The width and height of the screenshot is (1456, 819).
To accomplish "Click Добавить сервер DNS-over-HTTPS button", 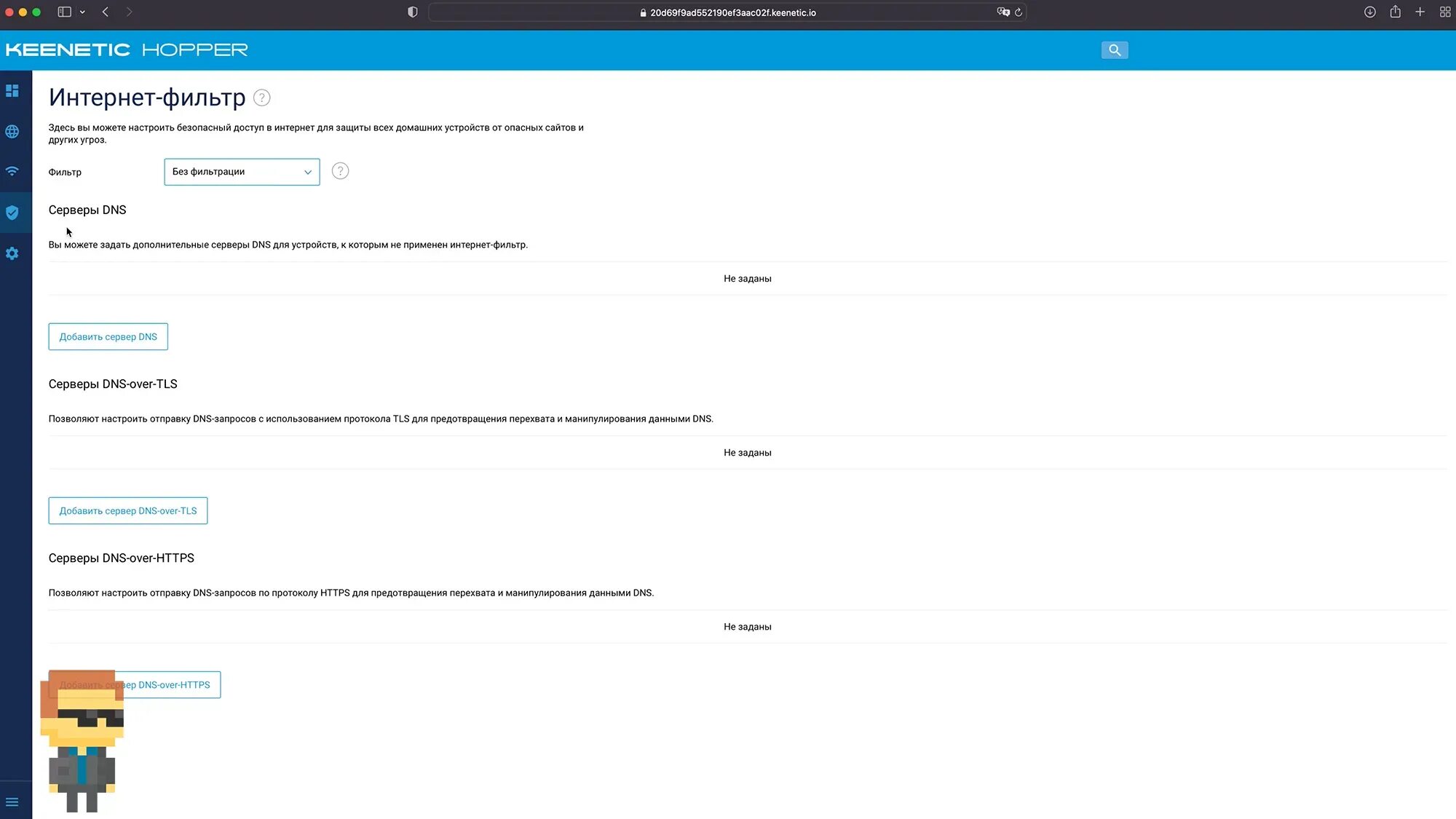I will [x=173, y=685].
